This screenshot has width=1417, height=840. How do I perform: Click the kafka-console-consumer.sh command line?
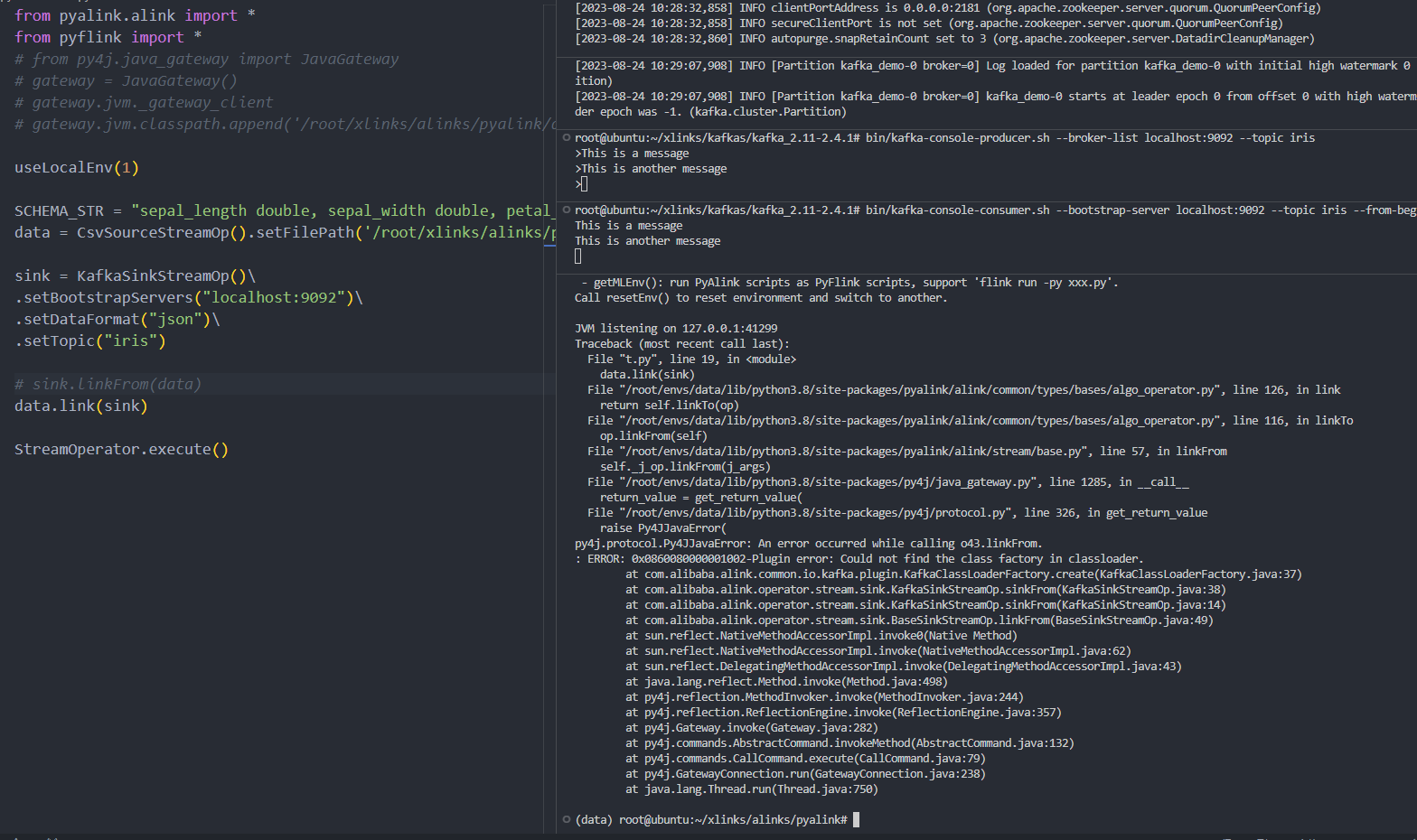tap(995, 210)
